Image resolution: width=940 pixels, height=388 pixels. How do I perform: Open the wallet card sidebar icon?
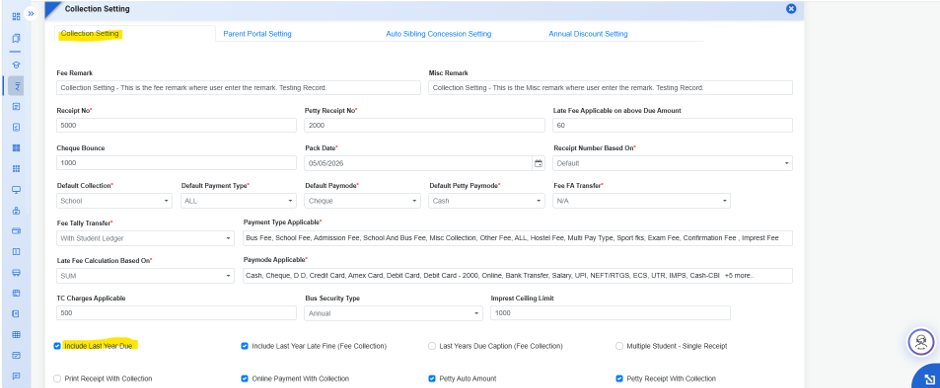click(x=16, y=231)
